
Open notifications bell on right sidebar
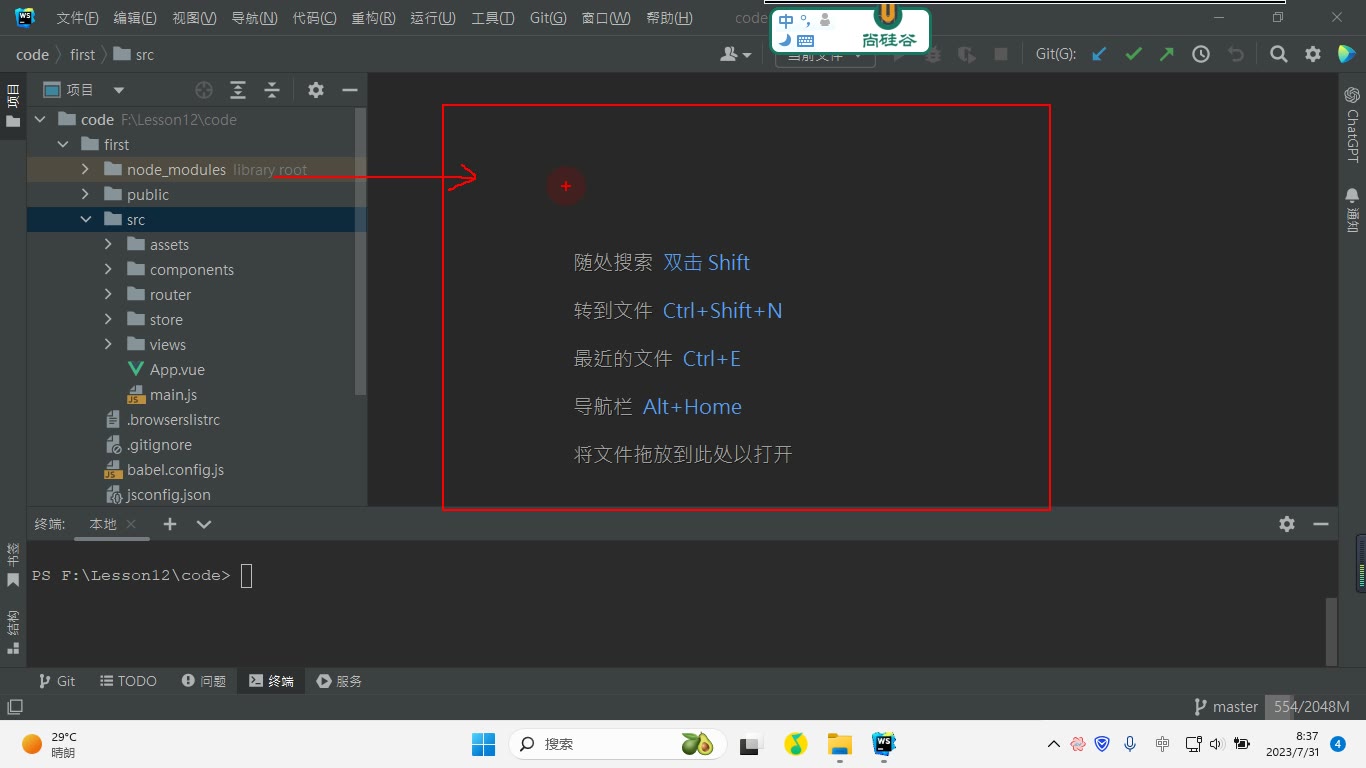tap(1352, 210)
